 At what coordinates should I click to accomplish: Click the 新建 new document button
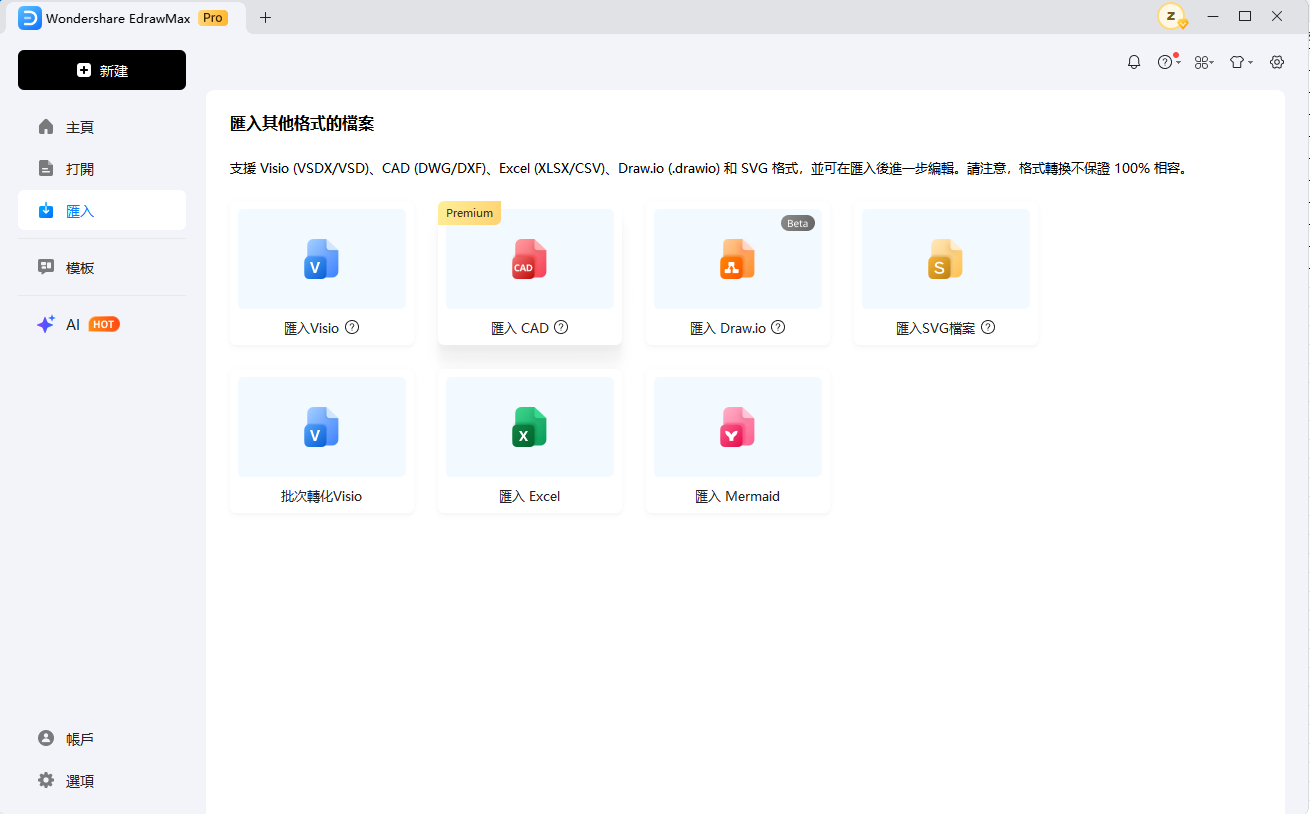click(101, 70)
